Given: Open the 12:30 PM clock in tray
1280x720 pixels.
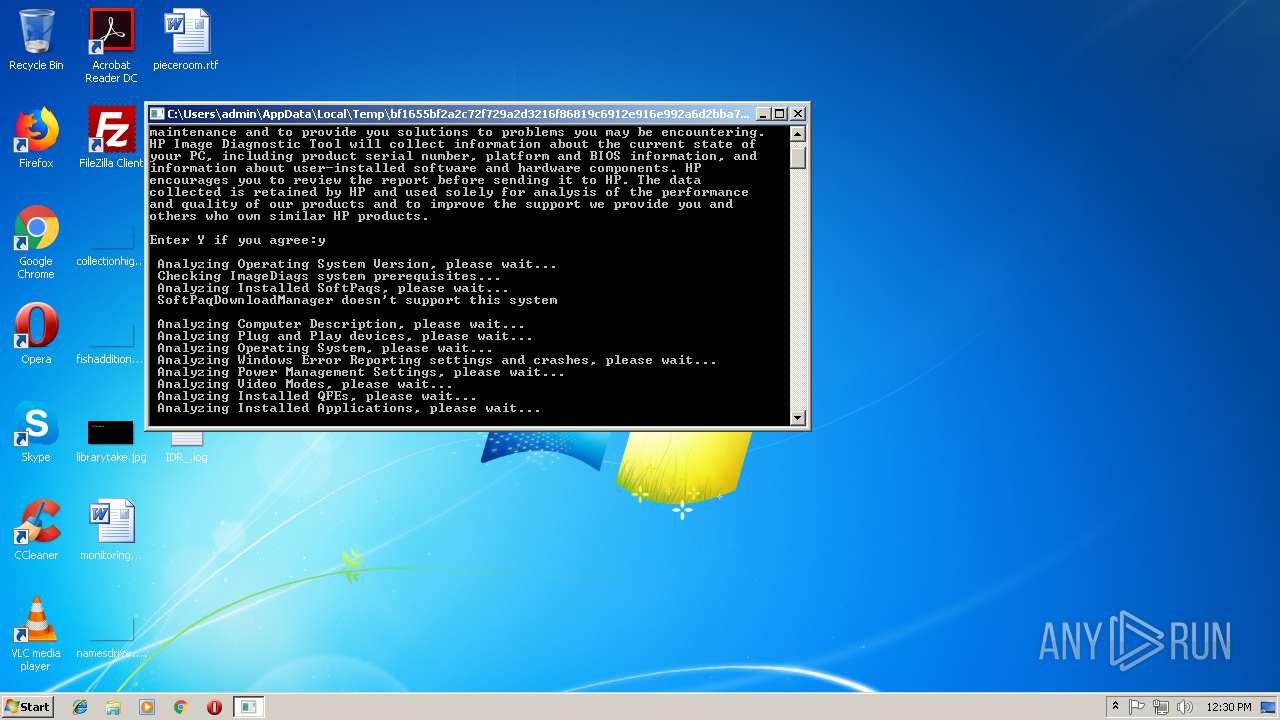Looking at the screenshot, I should [1229, 707].
